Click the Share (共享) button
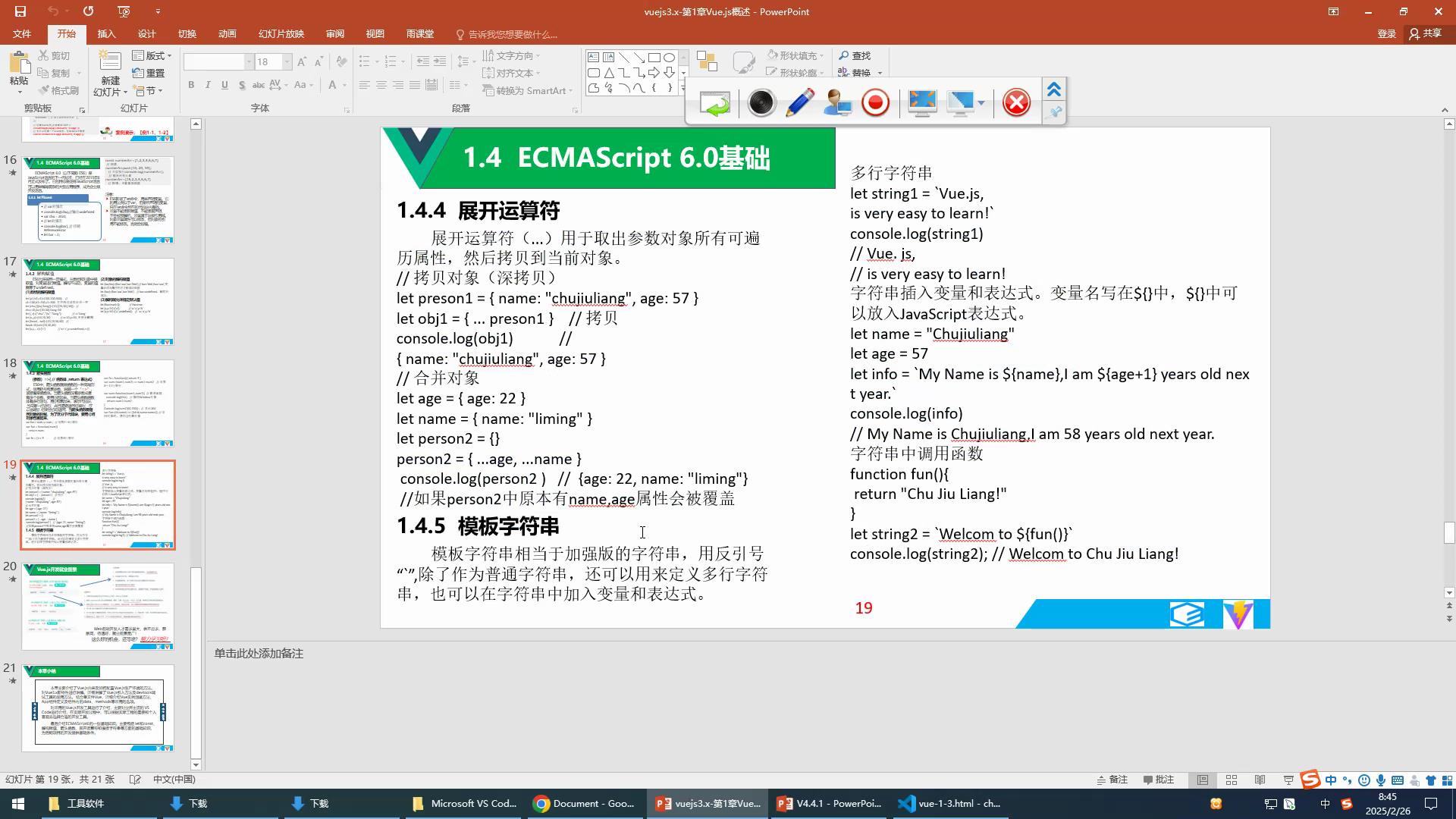The image size is (1456, 819). pos(1426,33)
